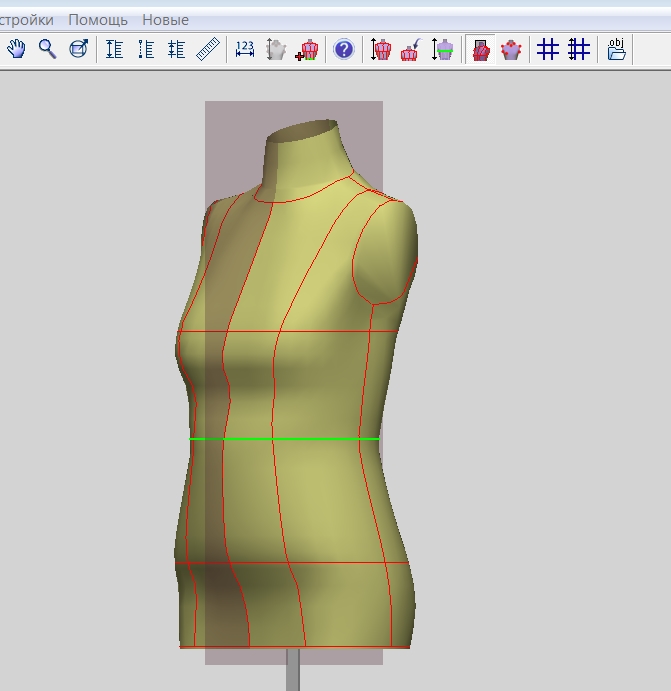Open an OBJ file via folder icon
Viewport: 671px width, 691px height.
(616, 49)
